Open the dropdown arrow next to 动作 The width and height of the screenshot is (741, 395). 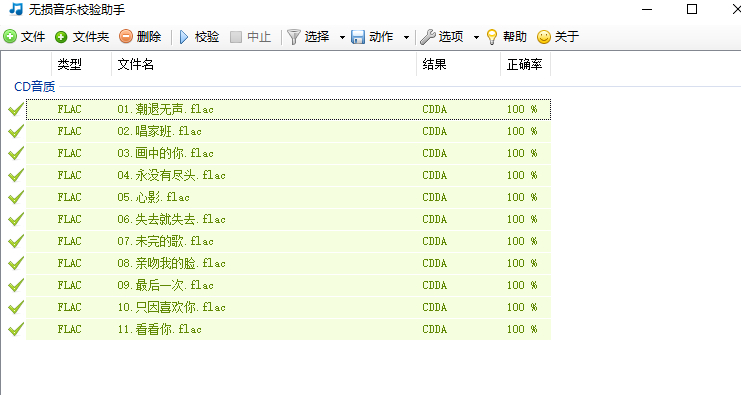point(406,37)
